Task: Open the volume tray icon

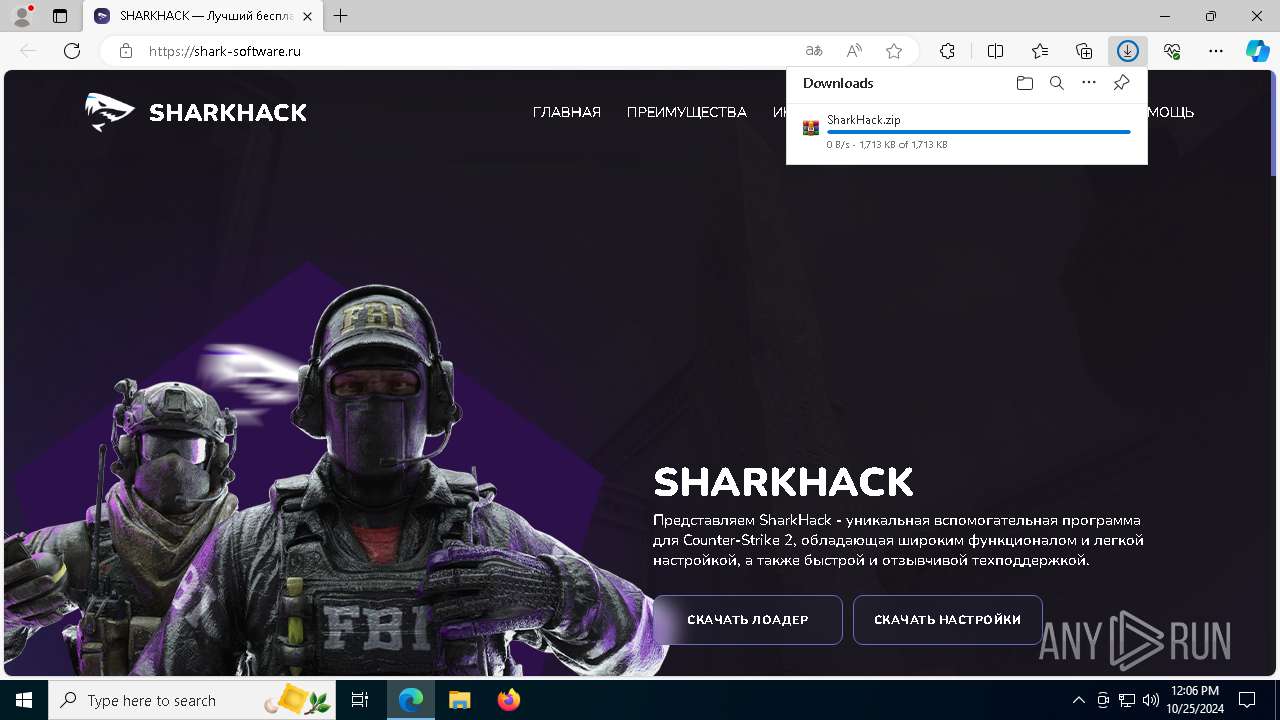Action: pyautogui.click(x=1151, y=700)
